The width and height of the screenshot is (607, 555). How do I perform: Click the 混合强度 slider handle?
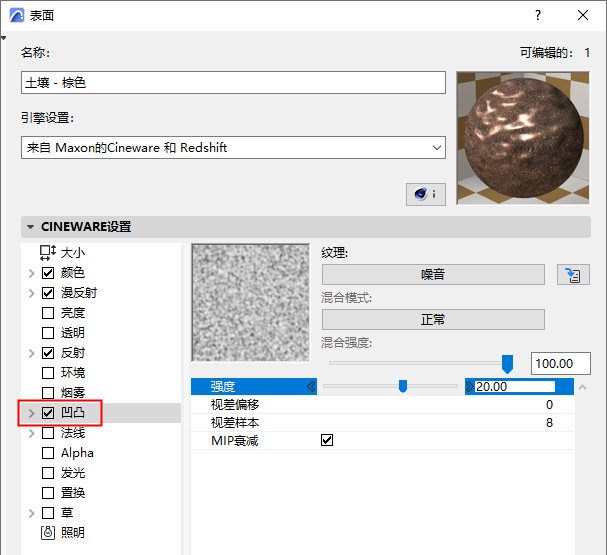point(507,364)
